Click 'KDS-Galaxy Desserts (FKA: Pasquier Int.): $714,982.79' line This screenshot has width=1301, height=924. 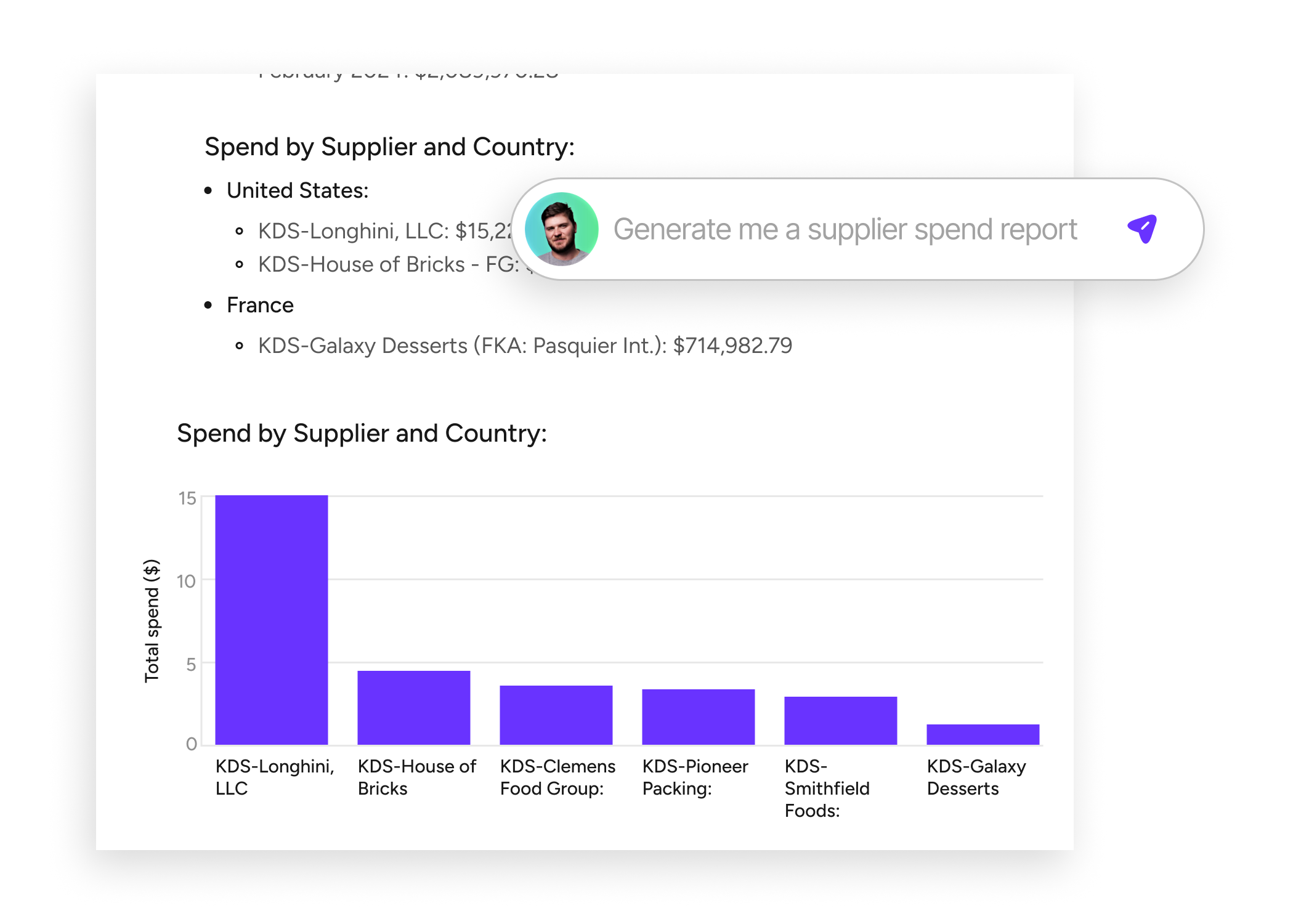[x=525, y=346]
